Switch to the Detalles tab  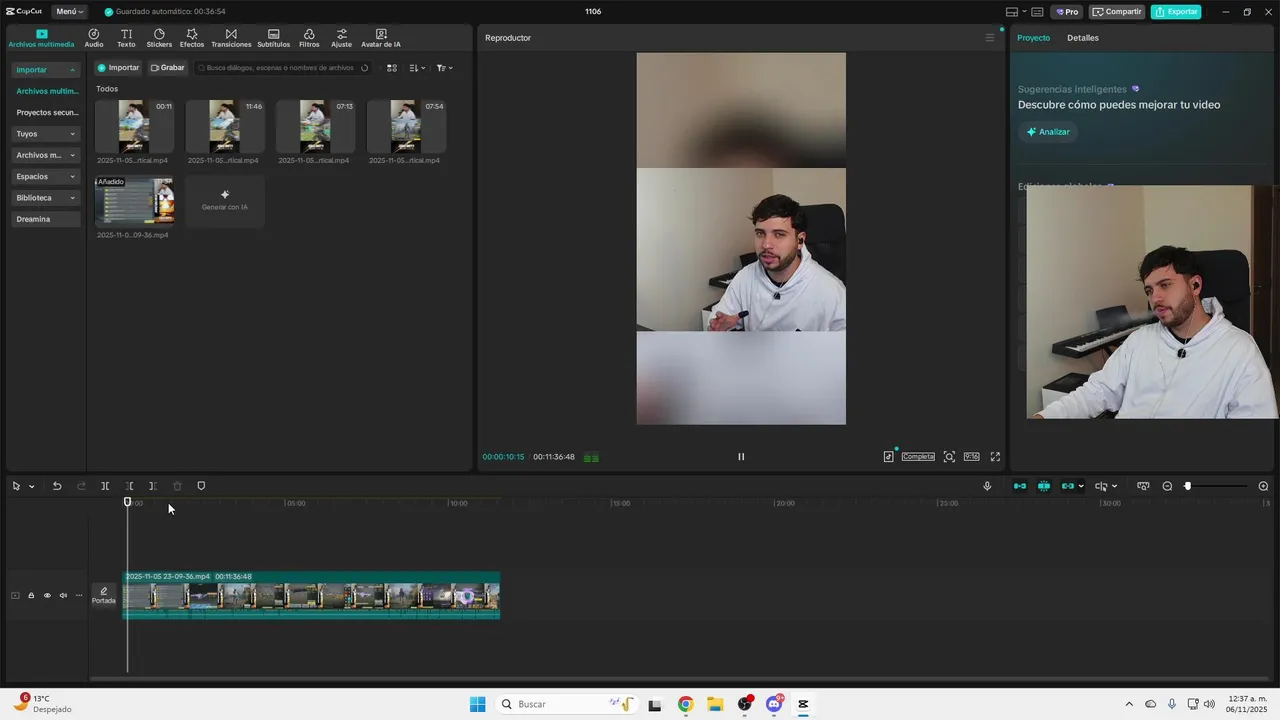1083,38
